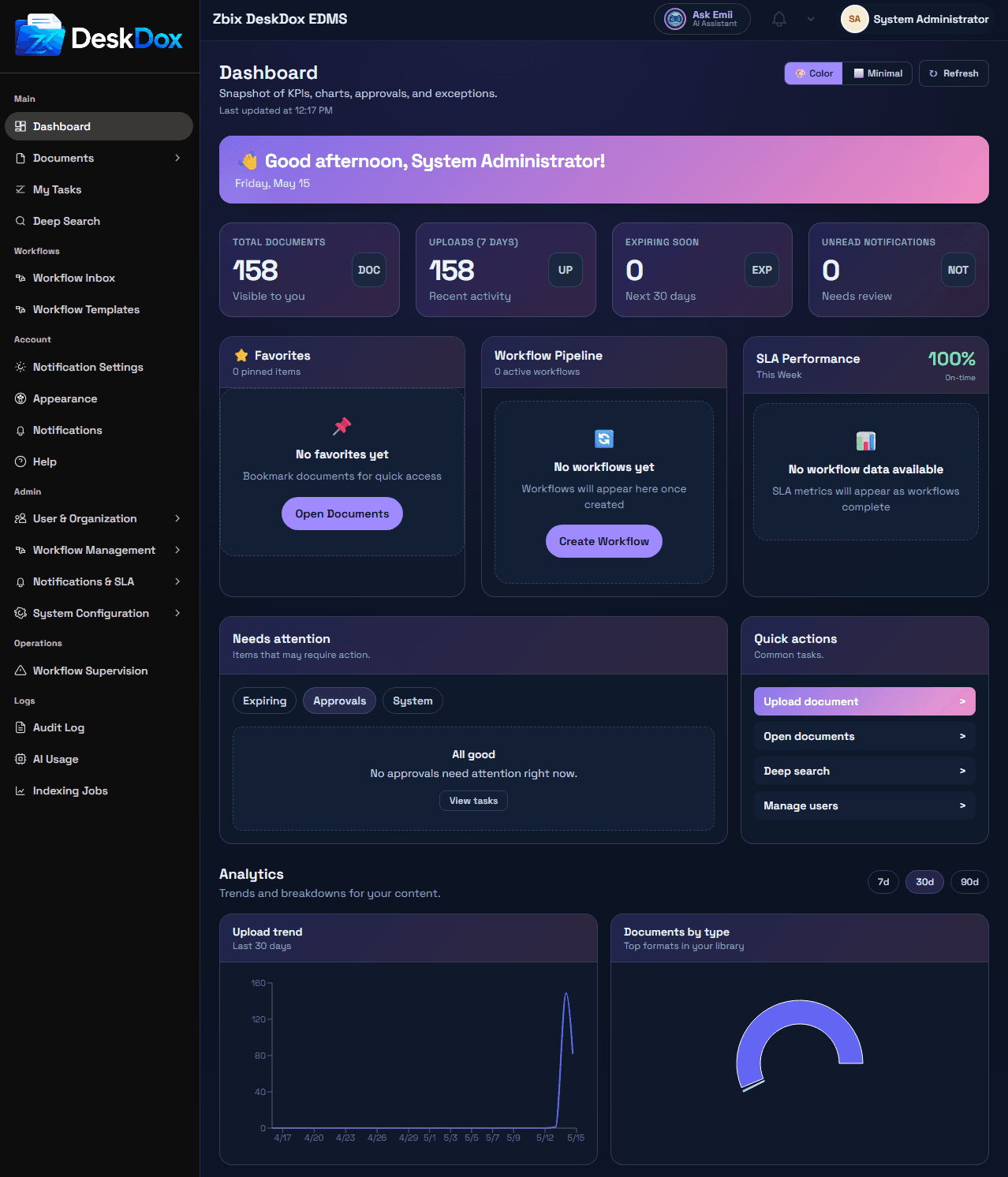
Task: Click the Workflow Management icon
Action: point(21,550)
